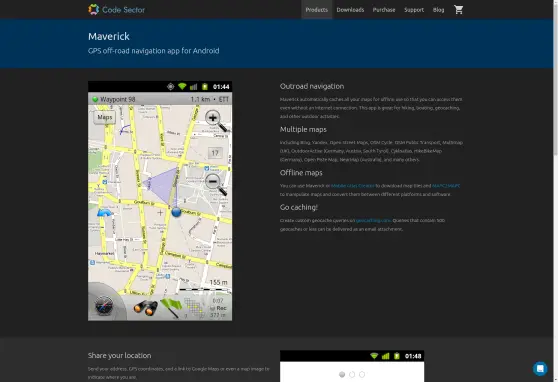Open the shopping cart icon
The height and width of the screenshot is (382, 558).
pyautogui.click(x=458, y=10)
